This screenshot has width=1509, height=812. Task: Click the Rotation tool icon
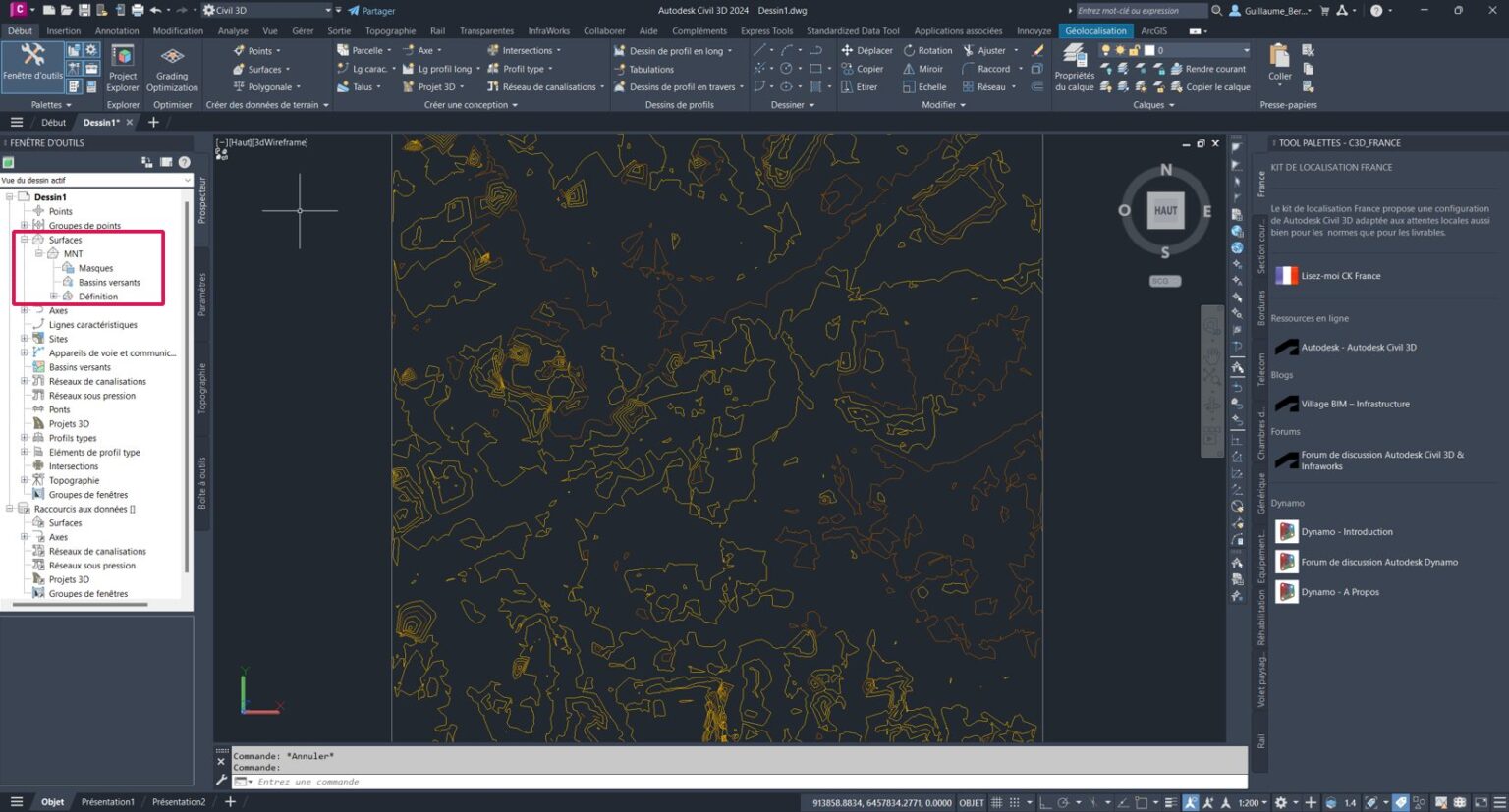pos(910,50)
